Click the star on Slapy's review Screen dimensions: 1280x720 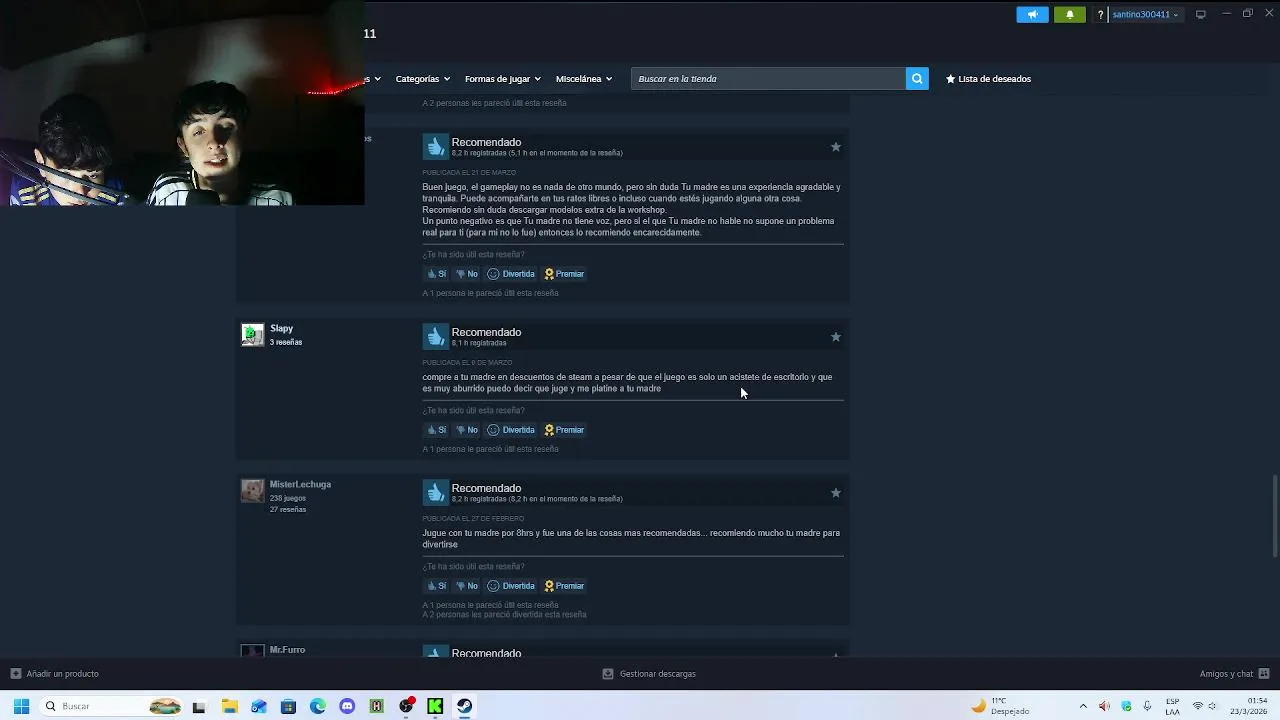pos(836,337)
